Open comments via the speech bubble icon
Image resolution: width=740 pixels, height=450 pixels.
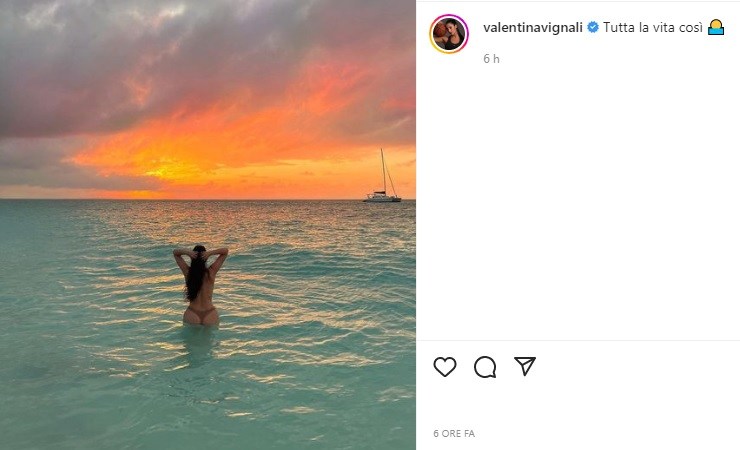(x=485, y=367)
